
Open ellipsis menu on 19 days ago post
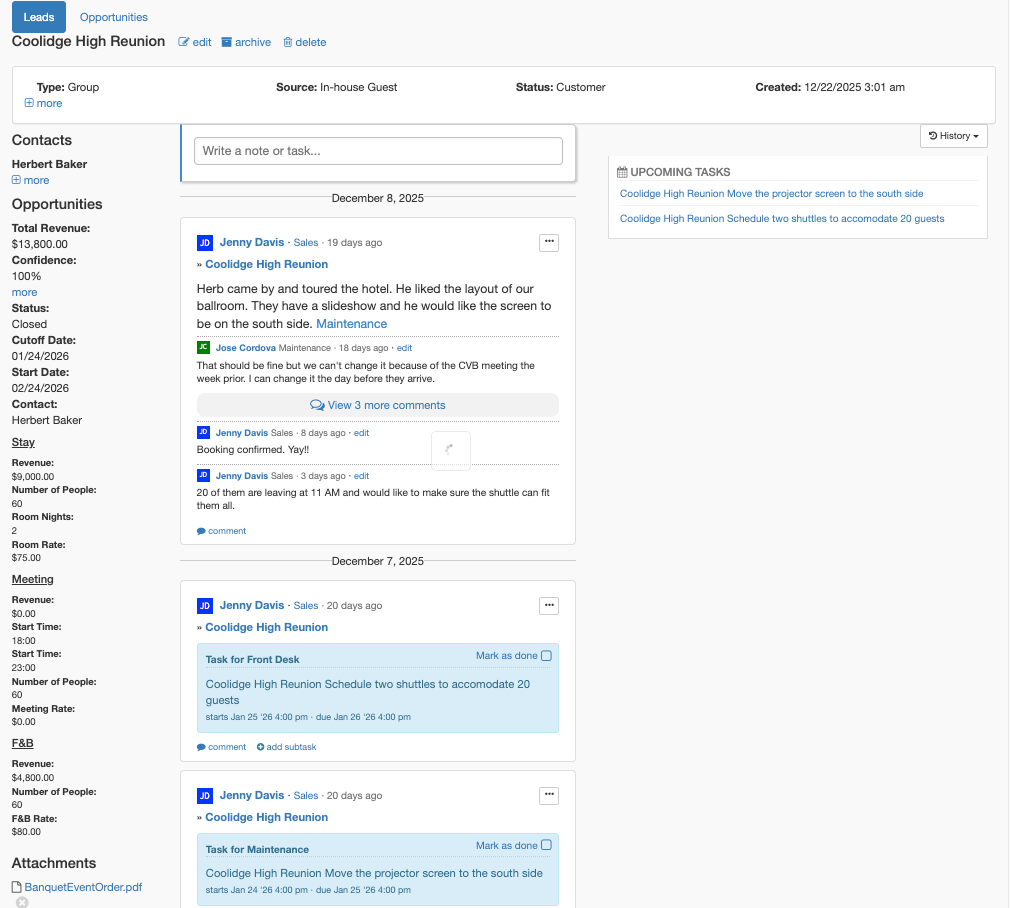(x=549, y=242)
